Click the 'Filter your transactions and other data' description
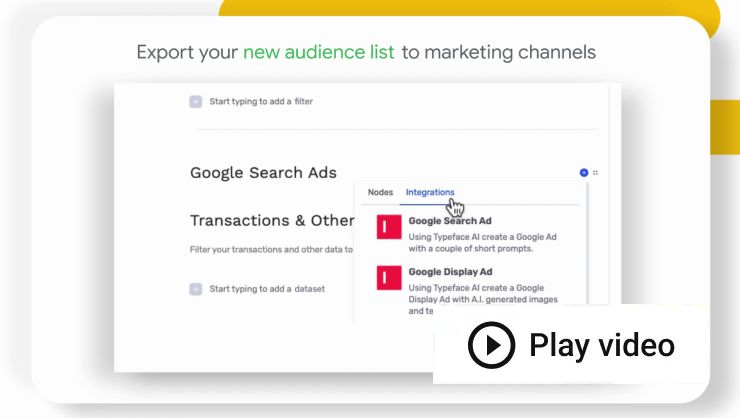 (x=271, y=250)
